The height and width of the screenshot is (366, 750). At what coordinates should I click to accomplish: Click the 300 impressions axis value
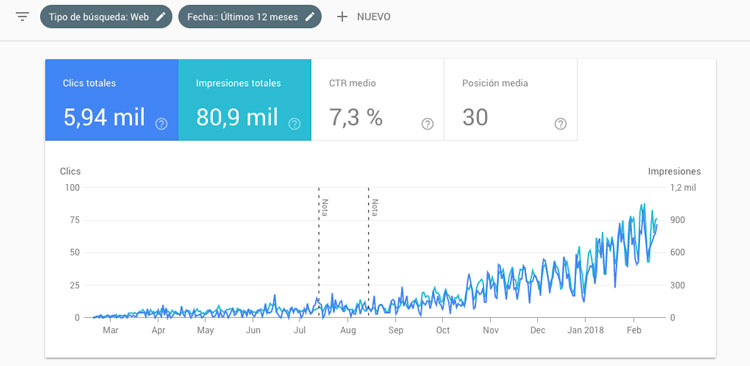[x=679, y=285]
